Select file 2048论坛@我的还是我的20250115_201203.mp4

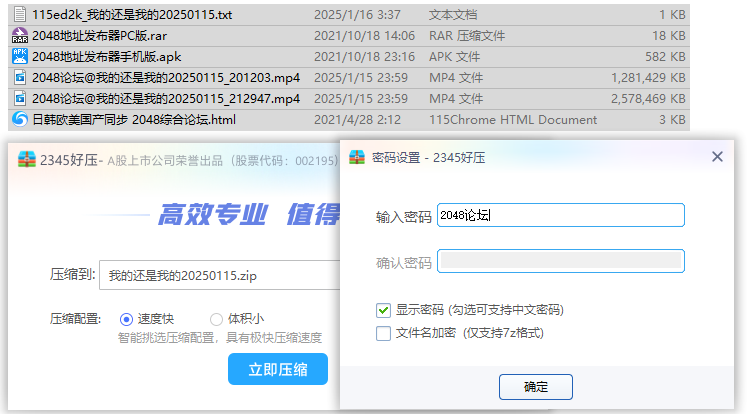click(349, 77)
